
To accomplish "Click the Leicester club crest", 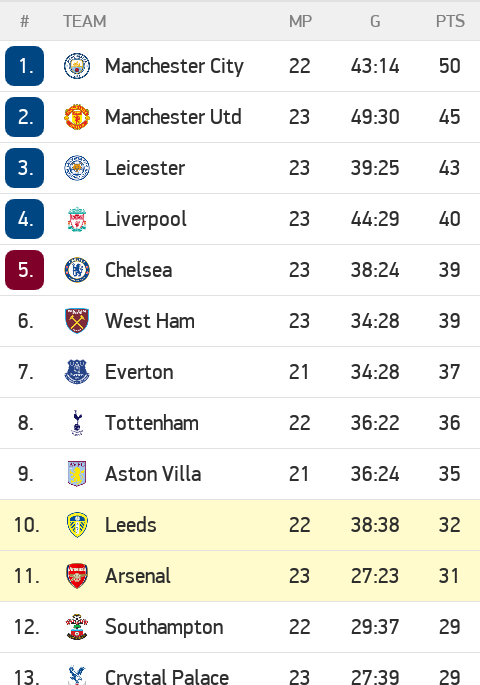I will 77,168.
